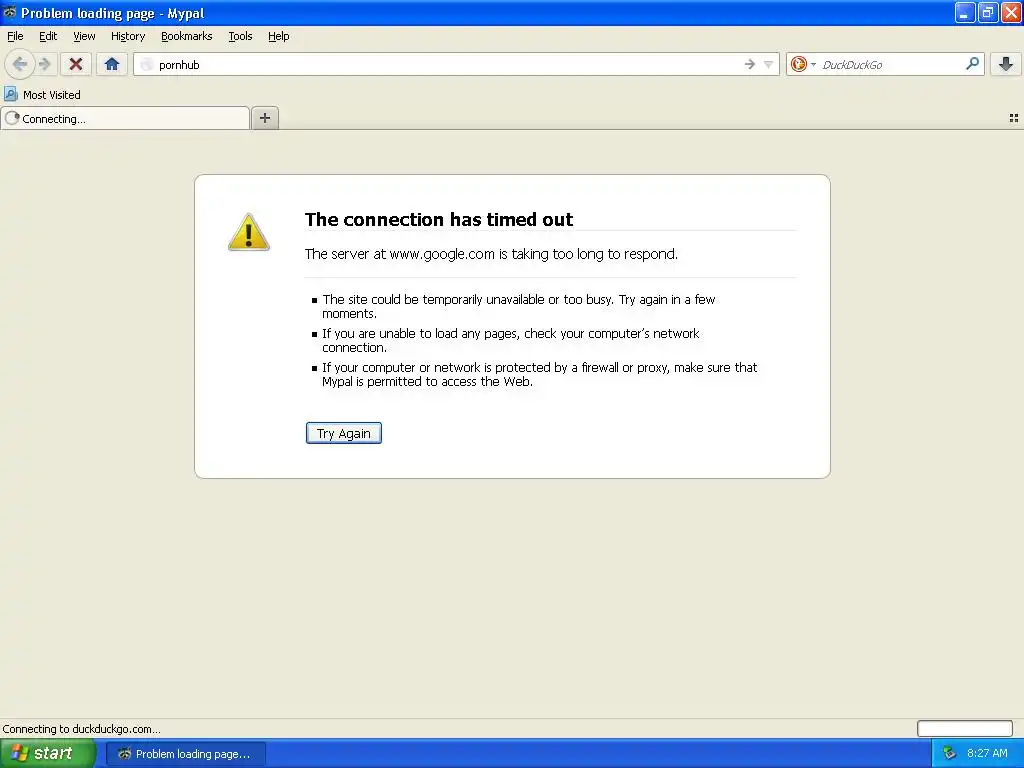Minimize the Mypal browser window
The image size is (1024, 768).
[x=965, y=12]
